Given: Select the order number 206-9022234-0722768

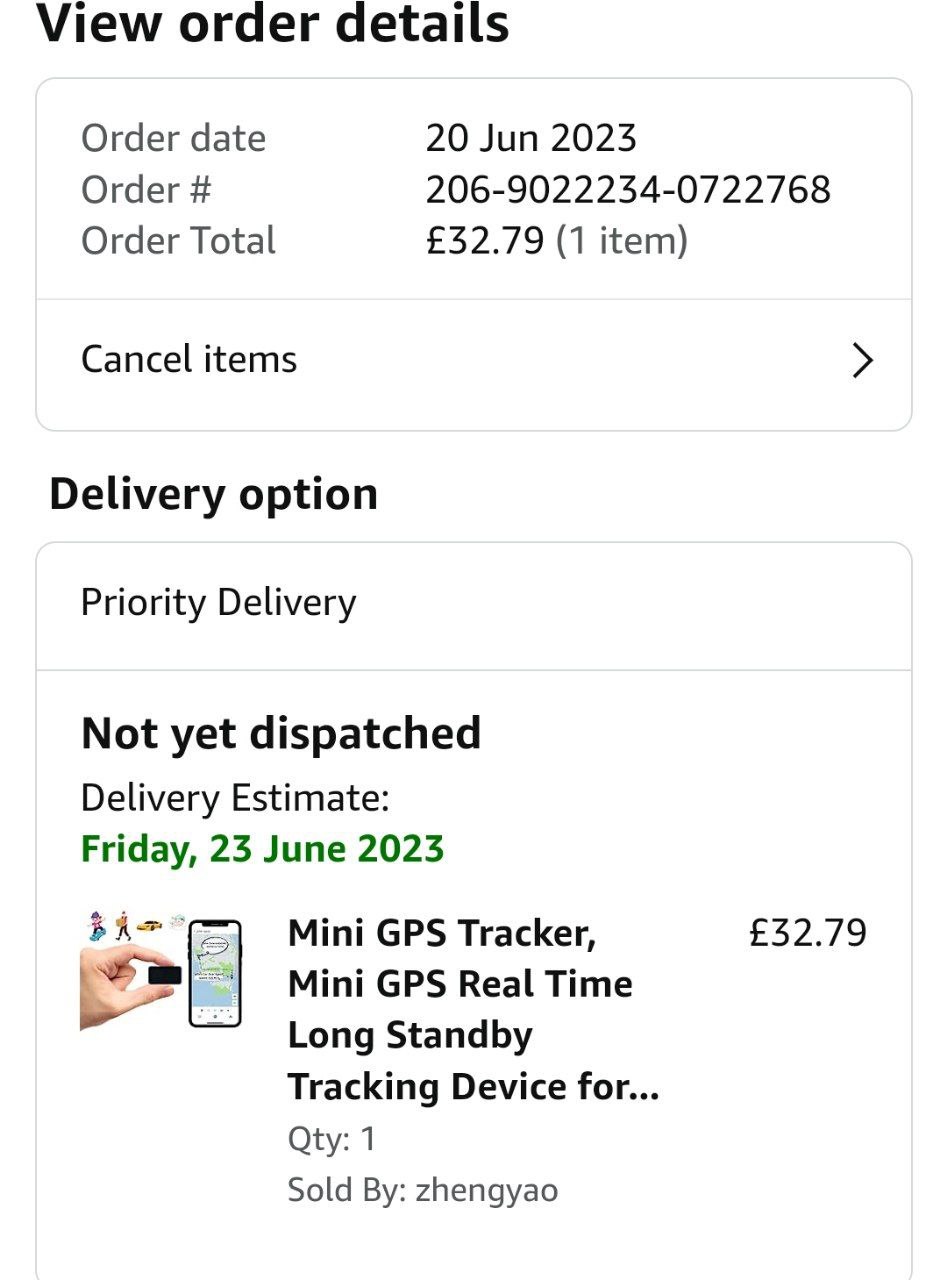Looking at the screenshot, I should click(x=628, y=189).
